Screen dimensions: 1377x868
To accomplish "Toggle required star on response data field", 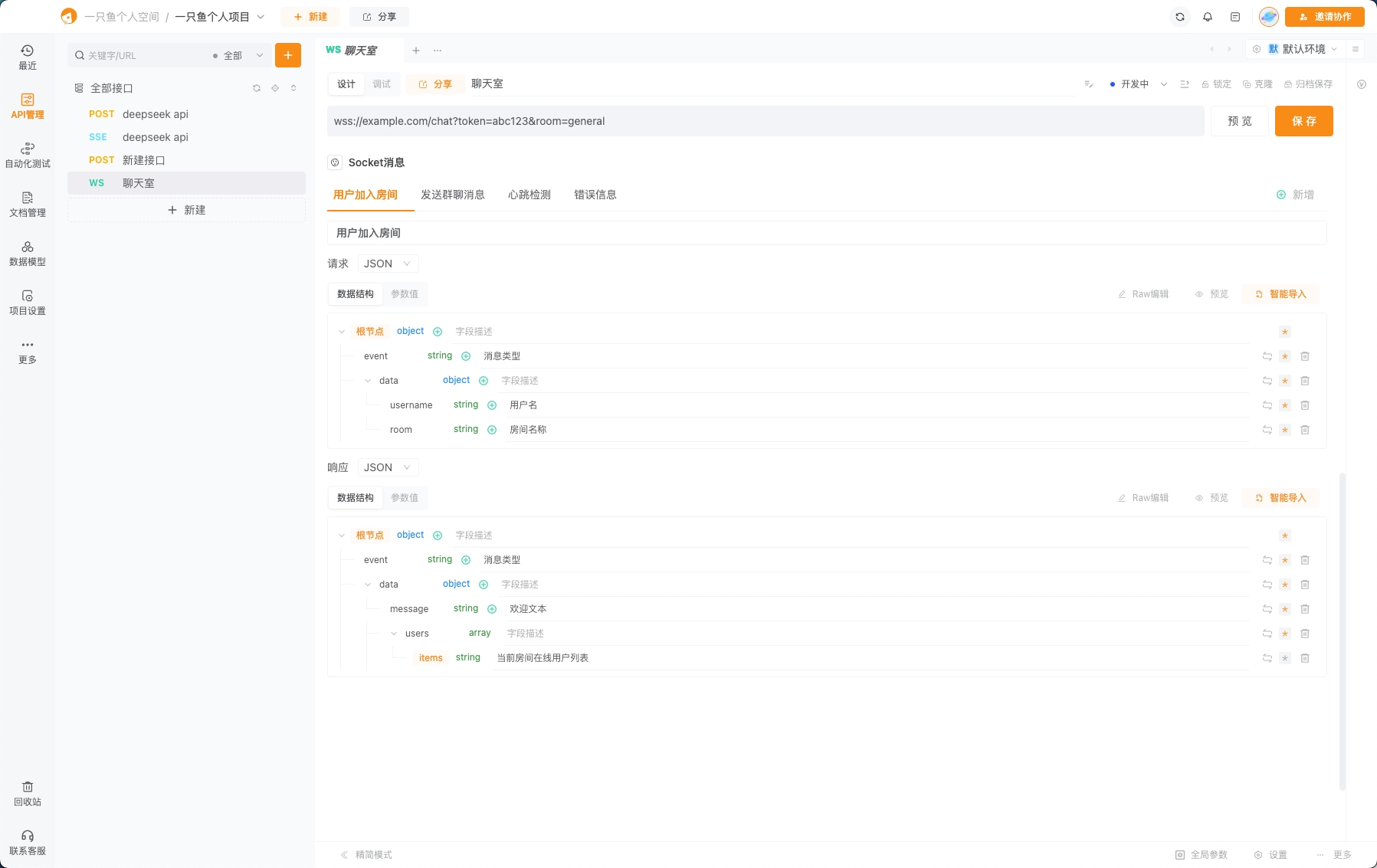I will [x=1285, y=585].
